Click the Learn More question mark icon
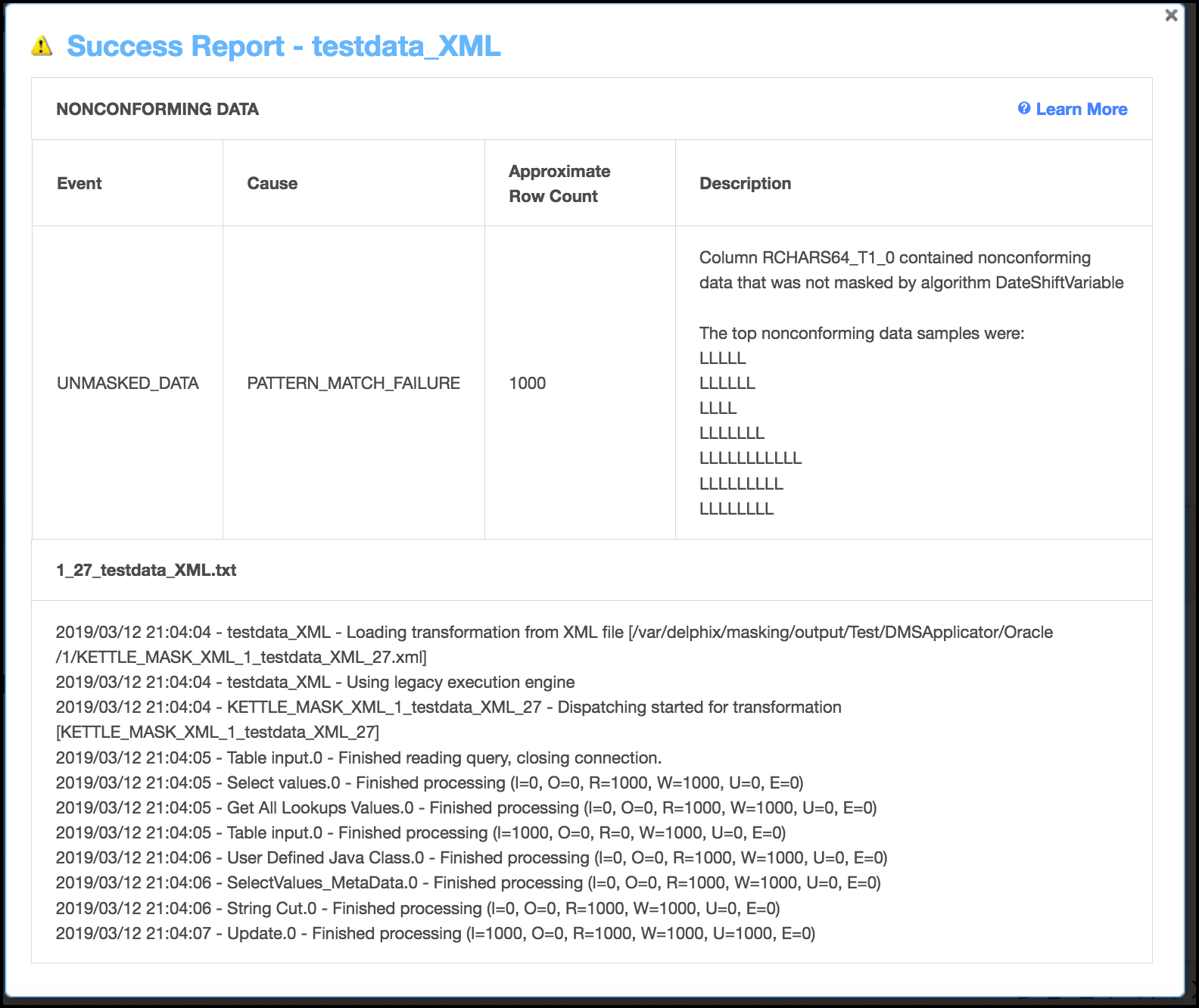Image resolution: width=1199 pixels, height=1008 pixels. point(1024,109)
